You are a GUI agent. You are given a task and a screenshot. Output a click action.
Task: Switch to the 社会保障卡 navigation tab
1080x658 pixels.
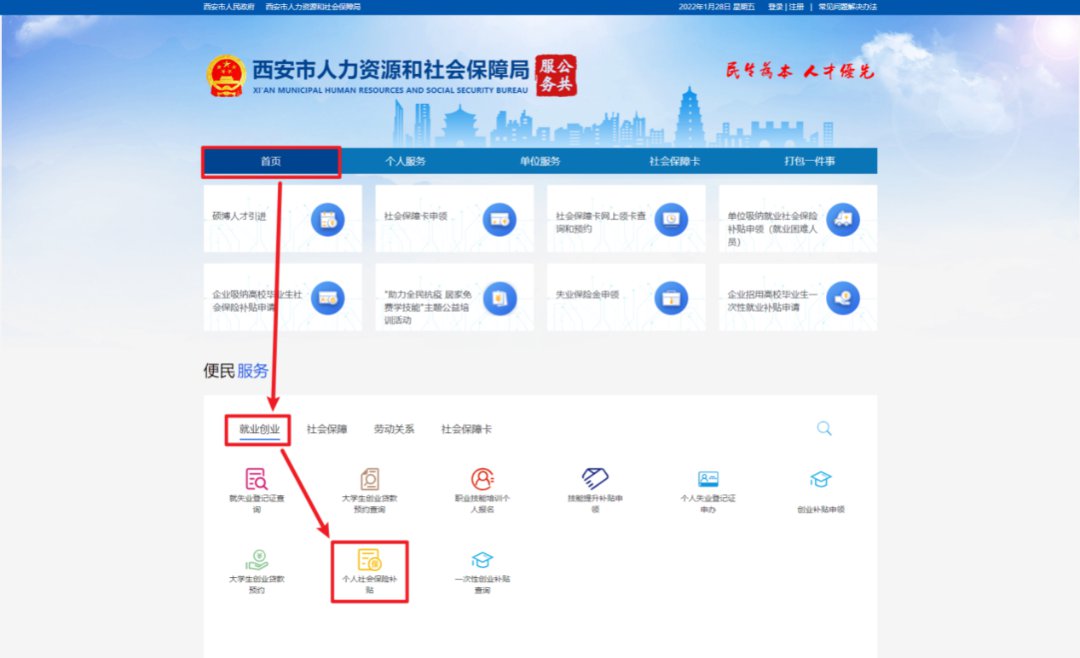[x=674, y=161]
